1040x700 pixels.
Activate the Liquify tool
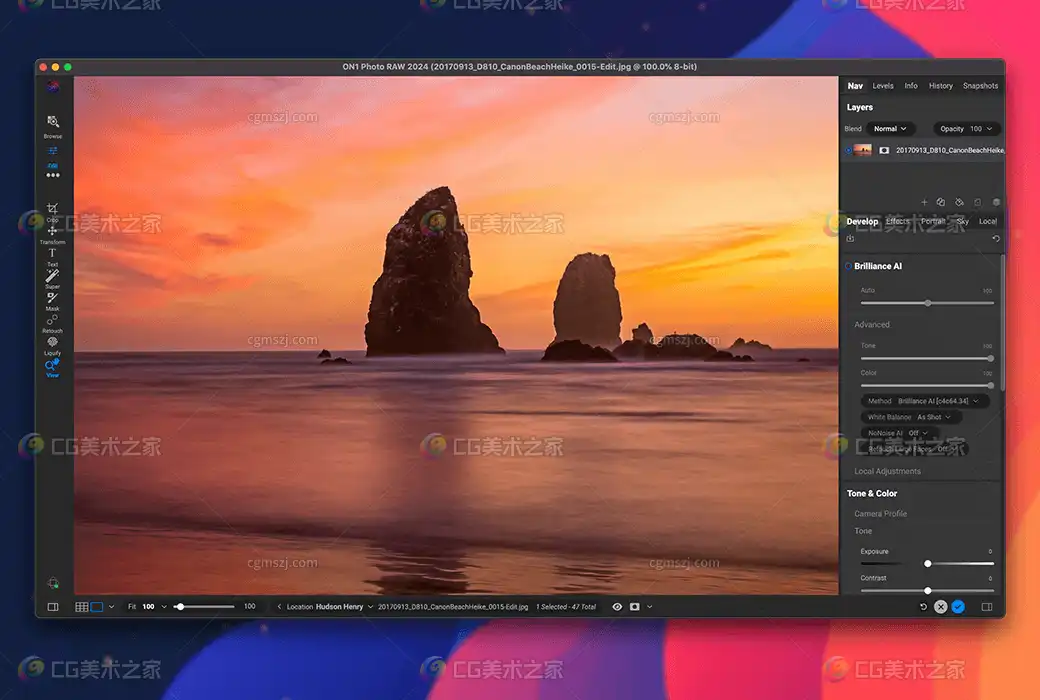point(52,343)
